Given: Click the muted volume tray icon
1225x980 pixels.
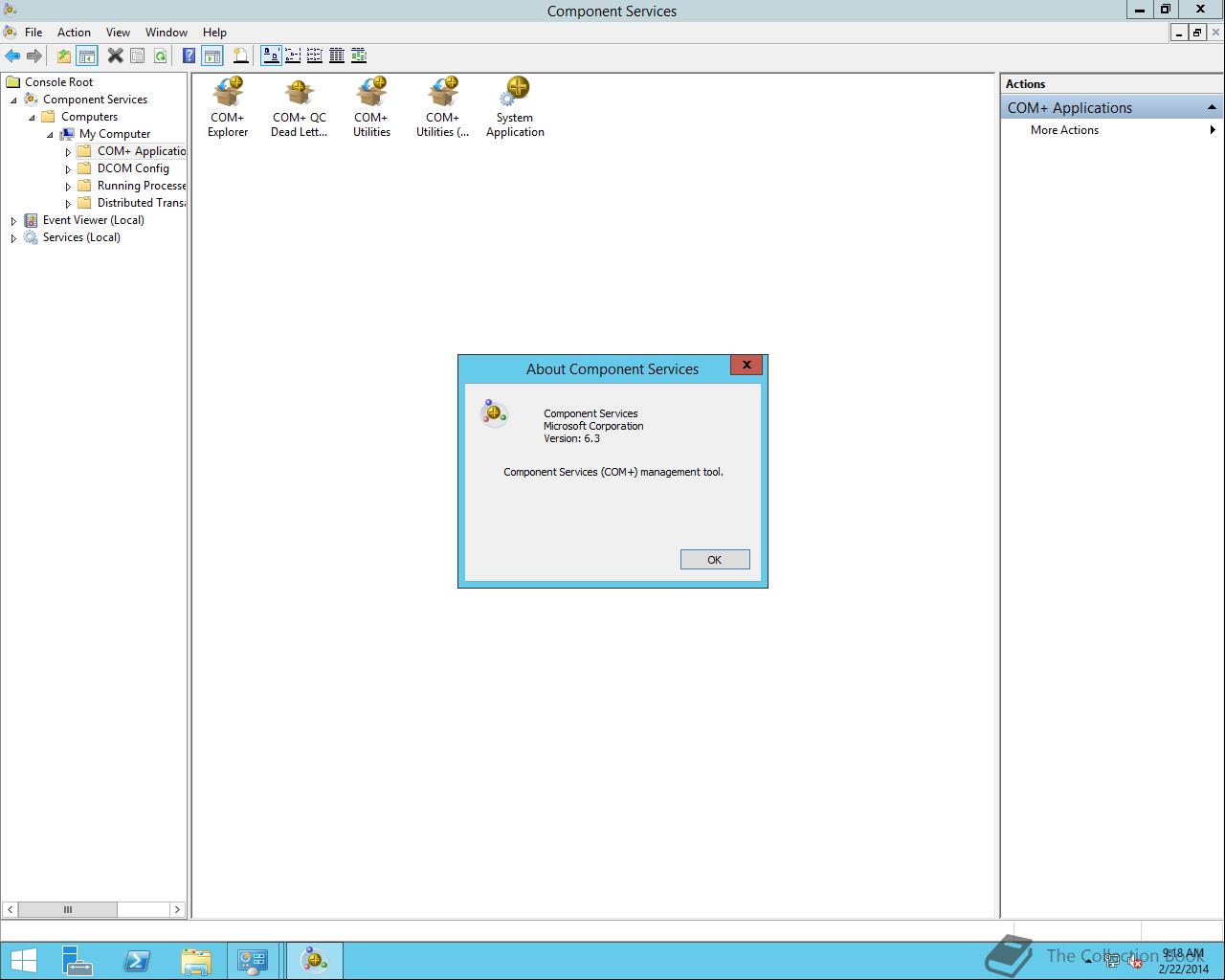Looking at the screenshot, I should tap(1135, 962).
